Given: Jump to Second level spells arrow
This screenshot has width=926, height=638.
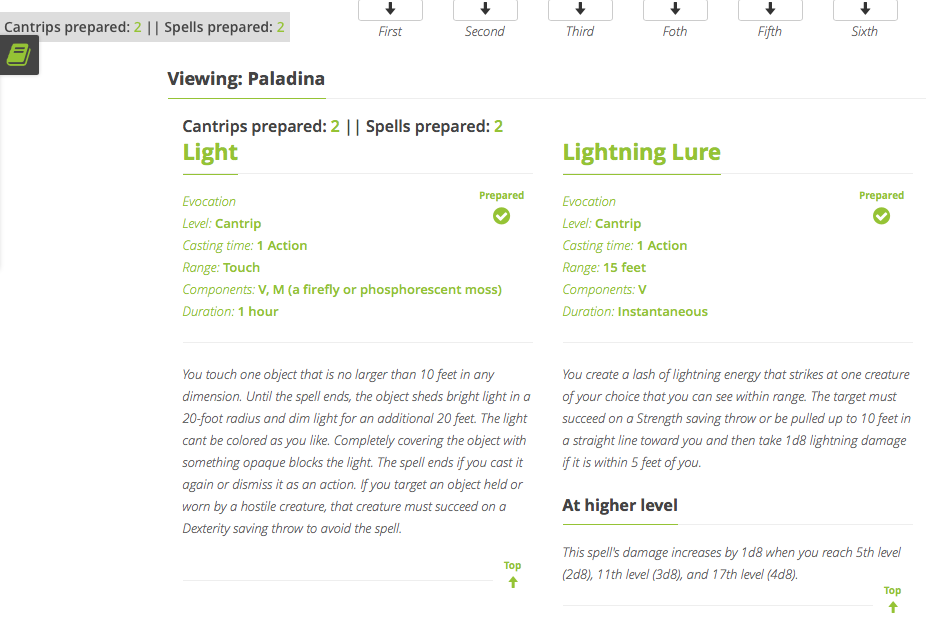Looking at the screenshot, I should (x=485, y=9).
